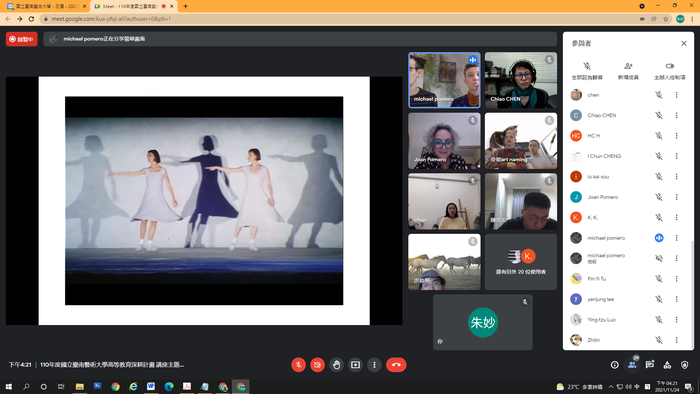This screenshot has height=394, width=700.
Task: Open Chrome profile avatar
Action: tap(680, 19)
